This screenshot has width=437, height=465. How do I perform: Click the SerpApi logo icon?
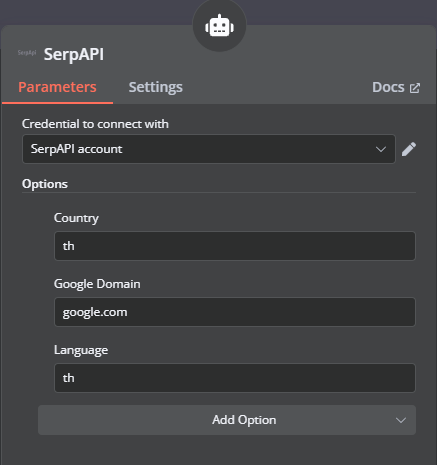[x=27, y=53]
